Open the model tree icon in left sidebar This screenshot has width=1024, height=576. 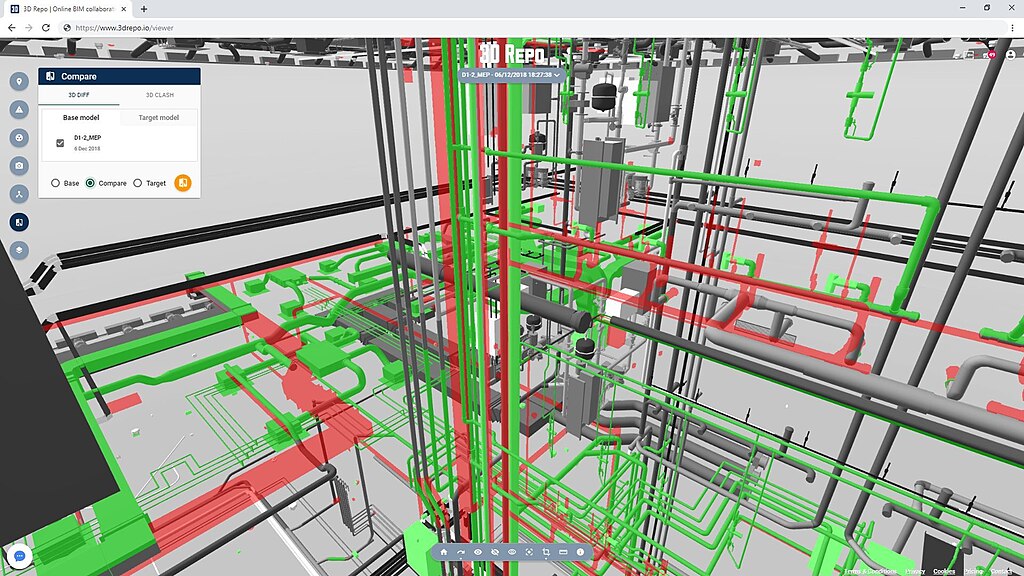coord(18,194)
